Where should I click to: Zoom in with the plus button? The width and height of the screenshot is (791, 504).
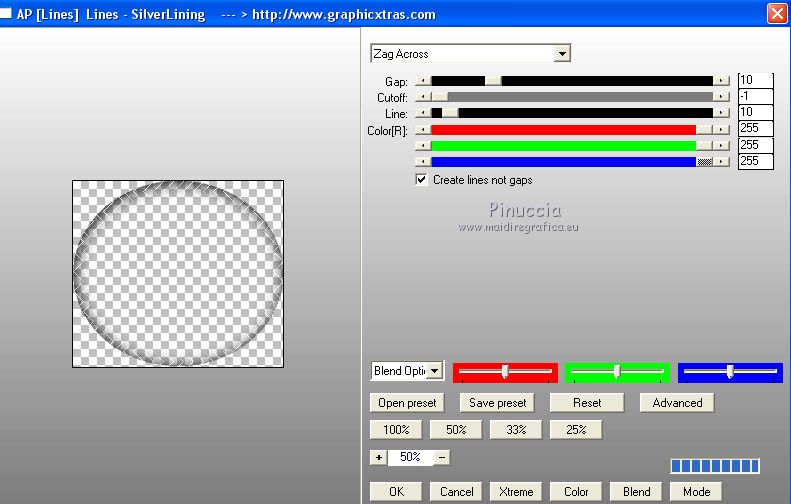[378, 457]
